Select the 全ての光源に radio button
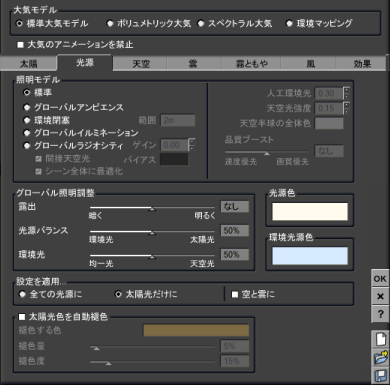The height and width of the screenshot is (385, 390). pos(22,294)
